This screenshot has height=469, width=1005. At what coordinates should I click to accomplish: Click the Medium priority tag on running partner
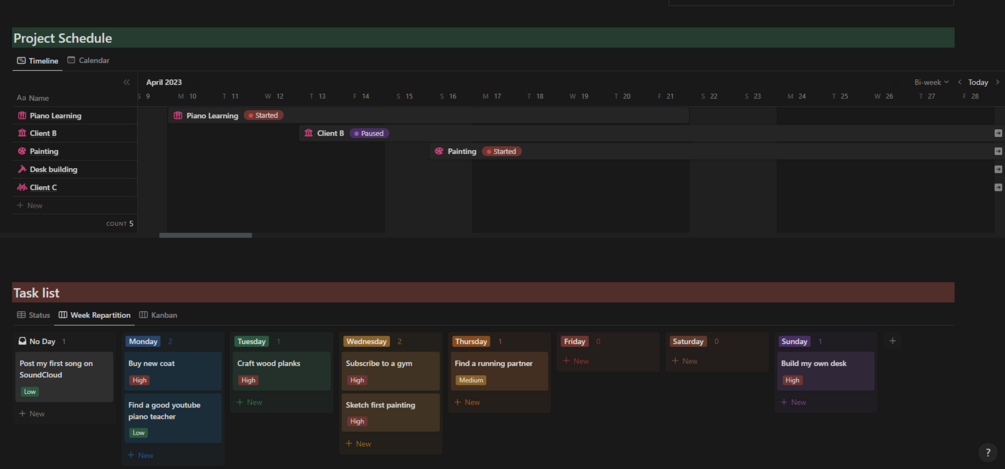[470, 381]
